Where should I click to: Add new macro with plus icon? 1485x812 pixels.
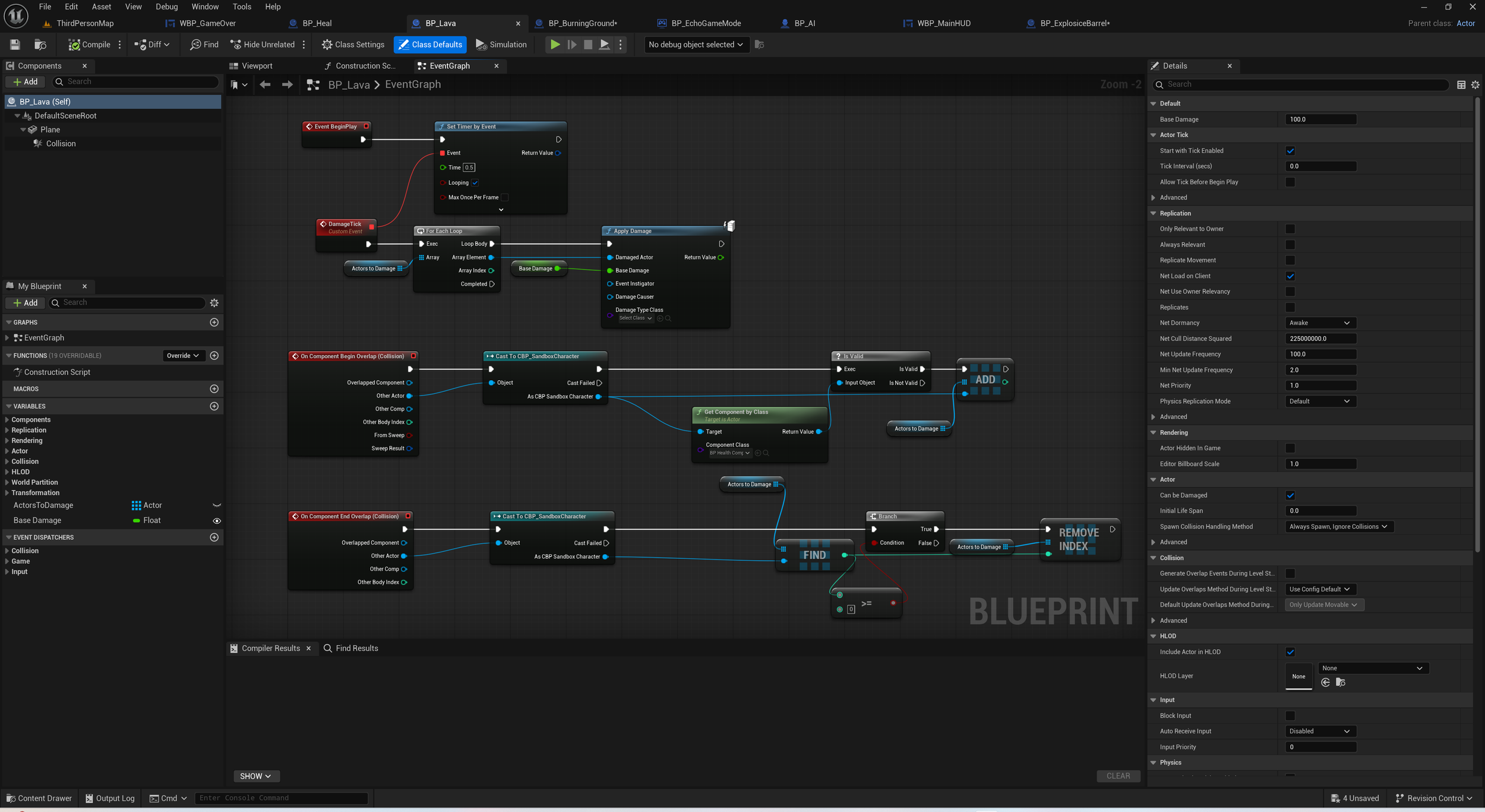[x=214, y=388]
